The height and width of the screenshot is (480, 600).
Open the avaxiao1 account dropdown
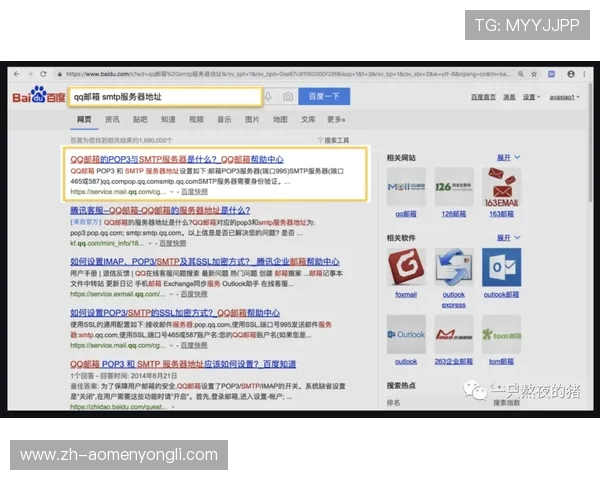tap(565, 97)
